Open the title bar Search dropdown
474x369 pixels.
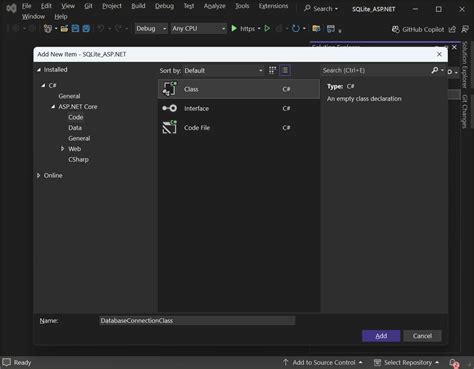tap(321, 9)
